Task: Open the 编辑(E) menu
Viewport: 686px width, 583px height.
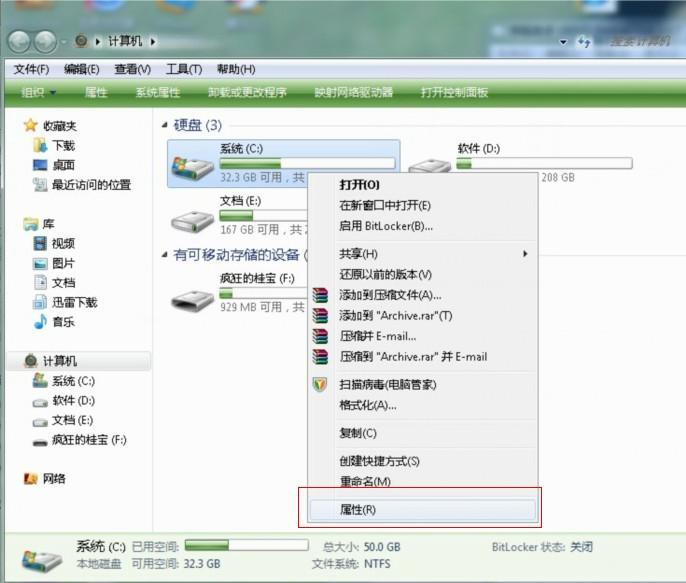Action: tap(81, 69)
